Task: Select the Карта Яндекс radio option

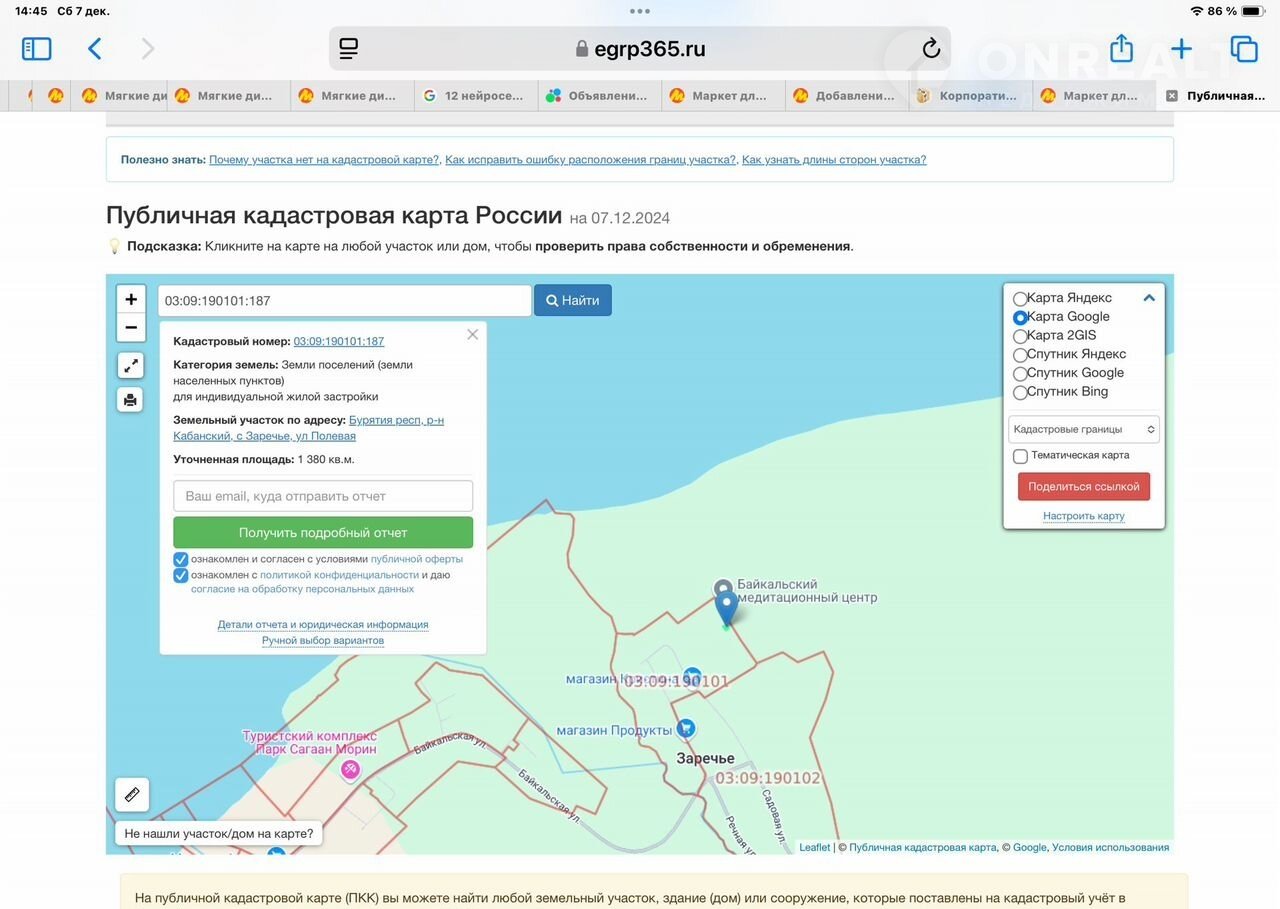Action: (1020, 299)
